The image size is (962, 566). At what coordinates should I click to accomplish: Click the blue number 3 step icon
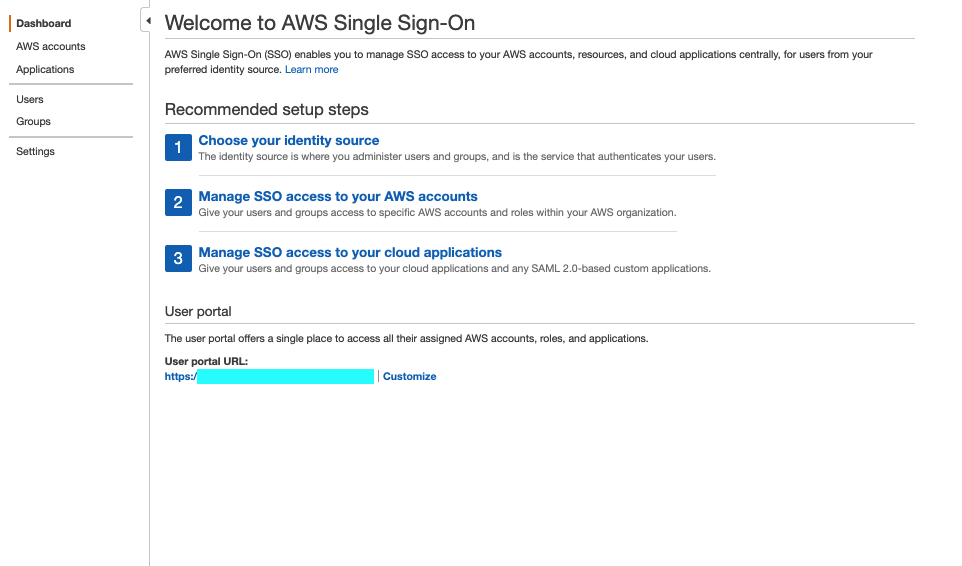click(x=178, y=258)
